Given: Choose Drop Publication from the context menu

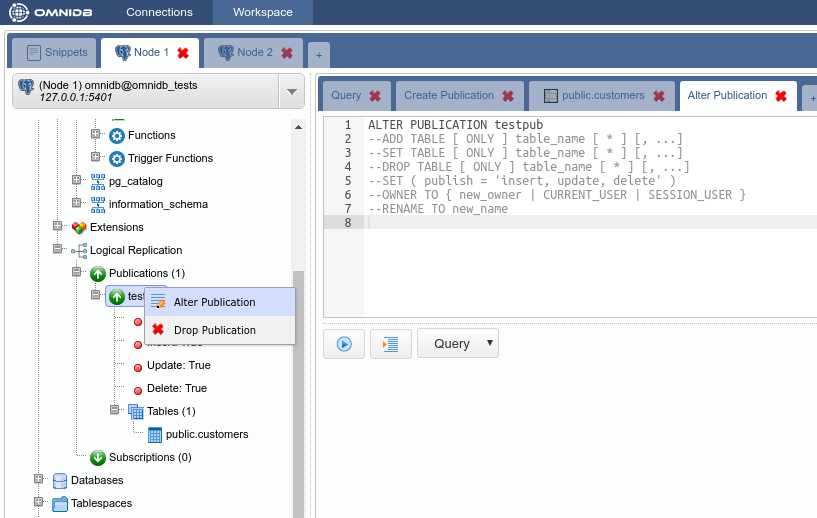Looking at the screenshot, I should click(214, 330).
